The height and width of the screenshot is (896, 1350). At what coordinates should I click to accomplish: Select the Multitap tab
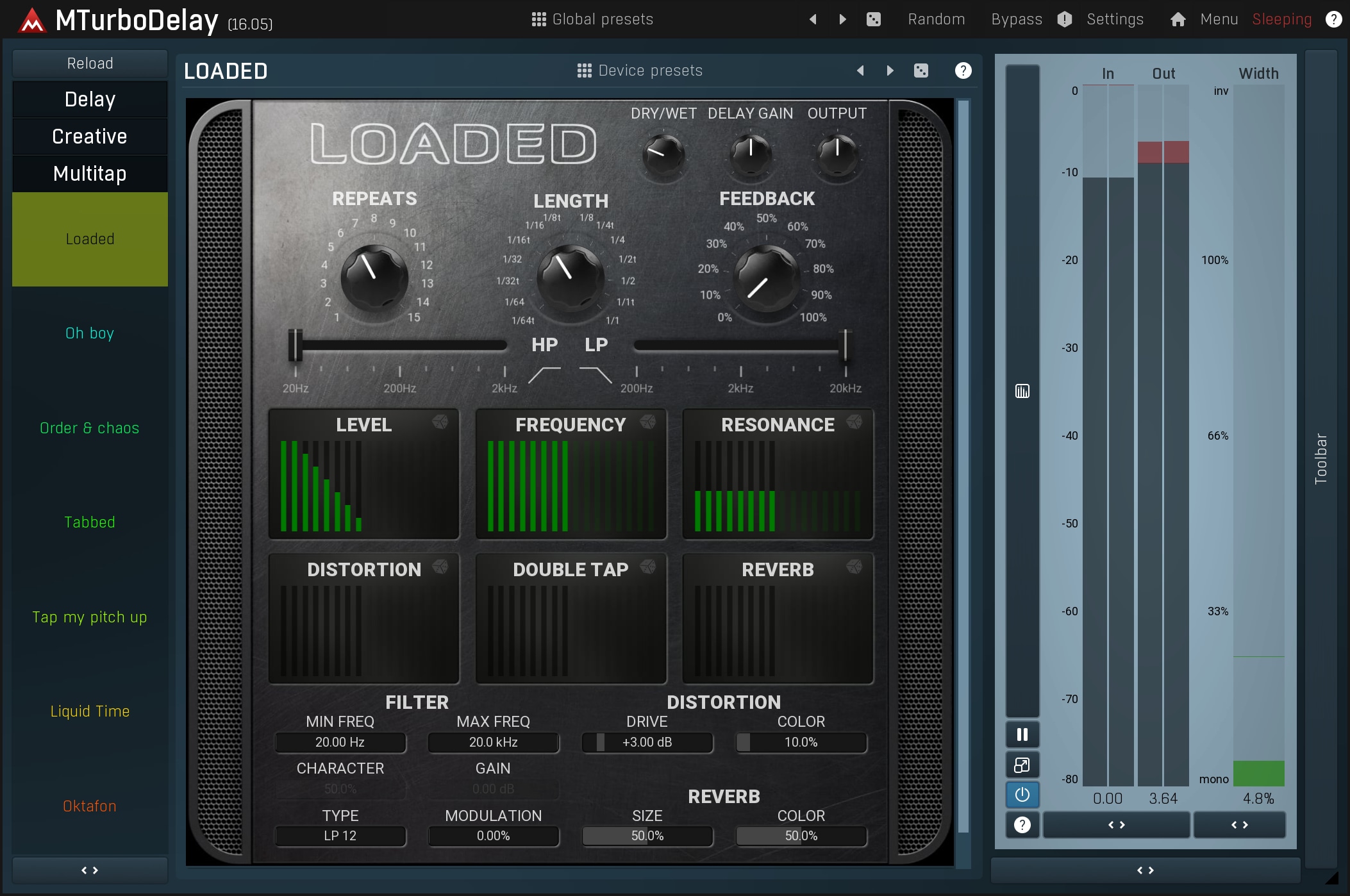click(90, 174)
